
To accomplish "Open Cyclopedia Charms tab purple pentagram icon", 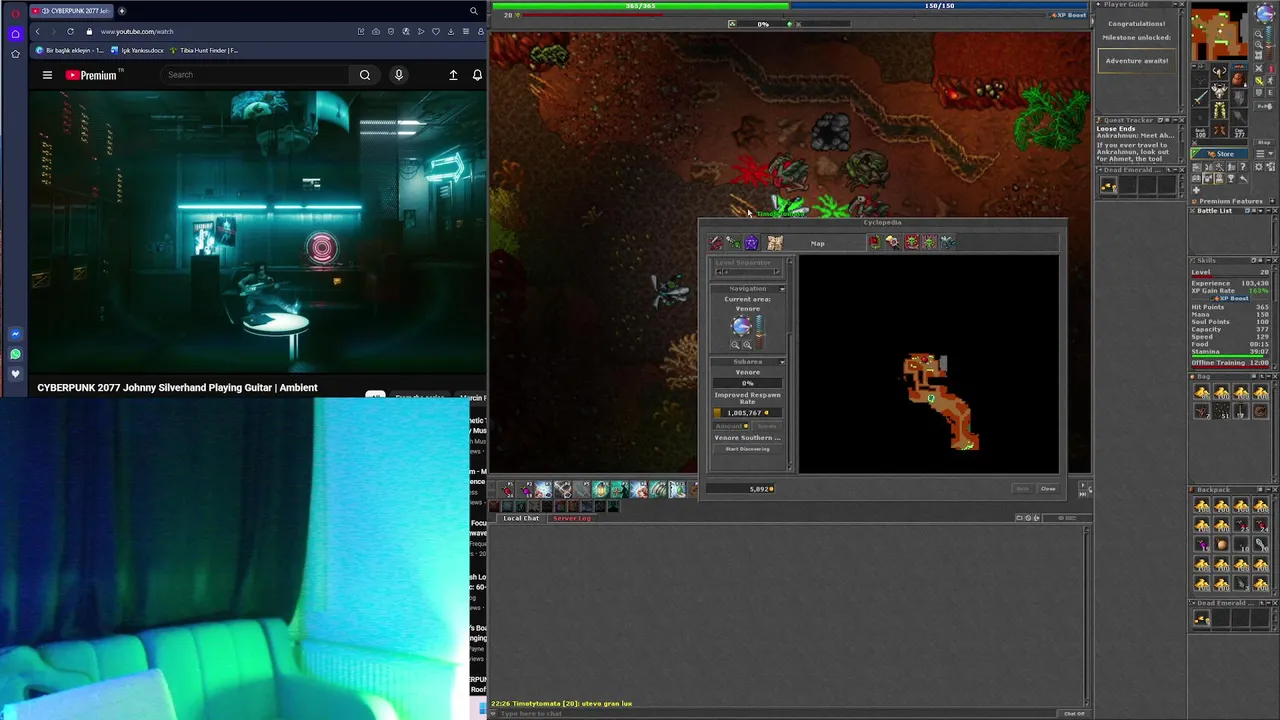I will 751,243.
